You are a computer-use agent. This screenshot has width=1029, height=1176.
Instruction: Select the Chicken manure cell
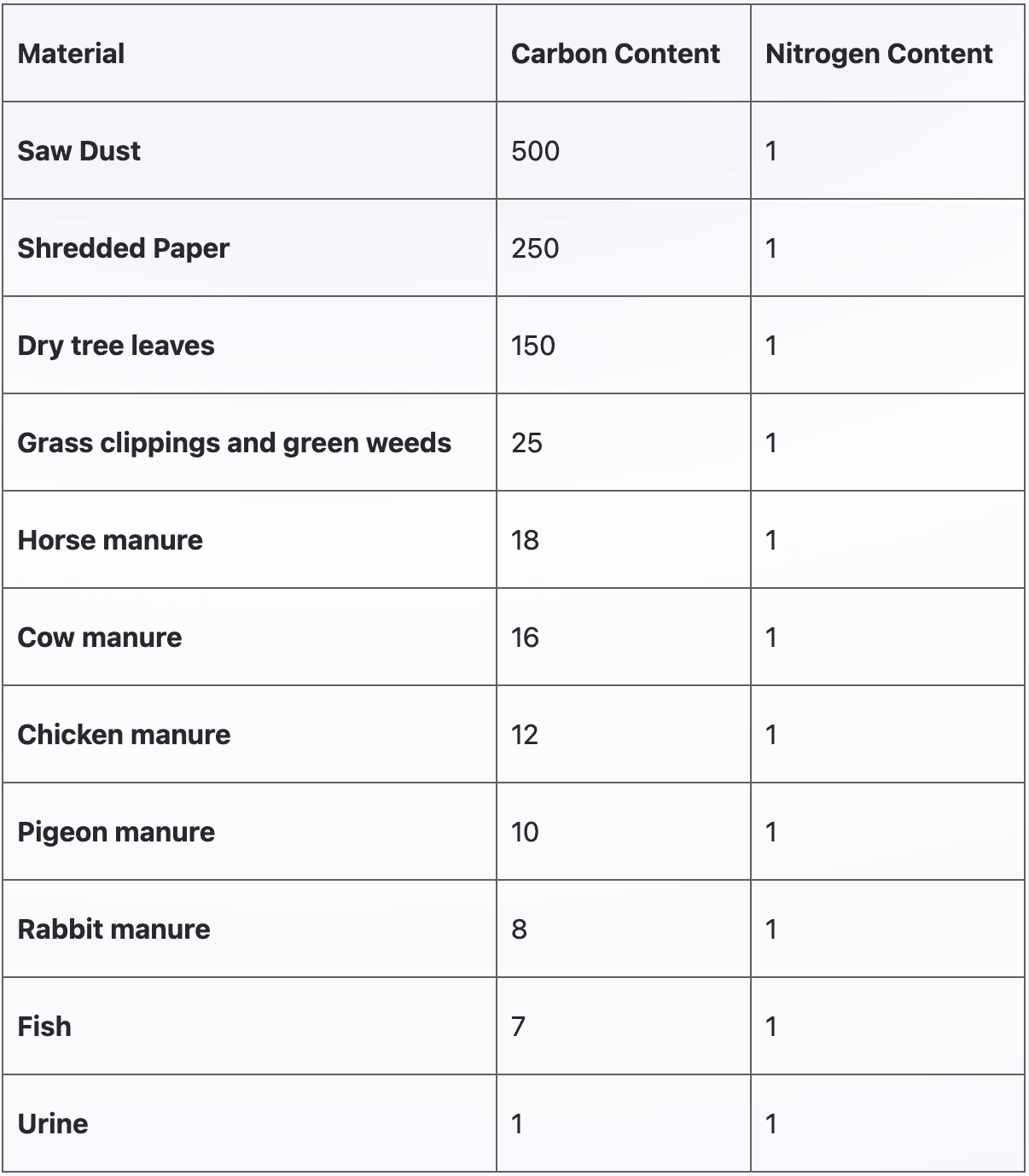[124, 735]
